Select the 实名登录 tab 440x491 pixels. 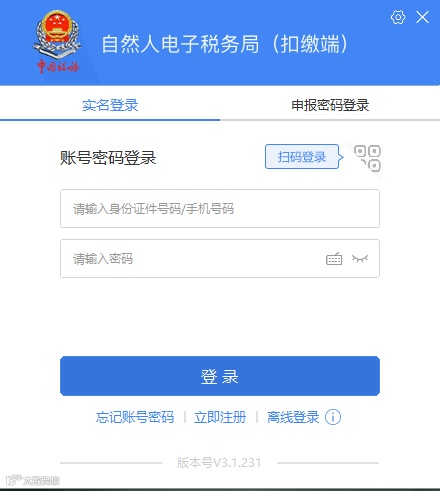(x=110, y=105)
